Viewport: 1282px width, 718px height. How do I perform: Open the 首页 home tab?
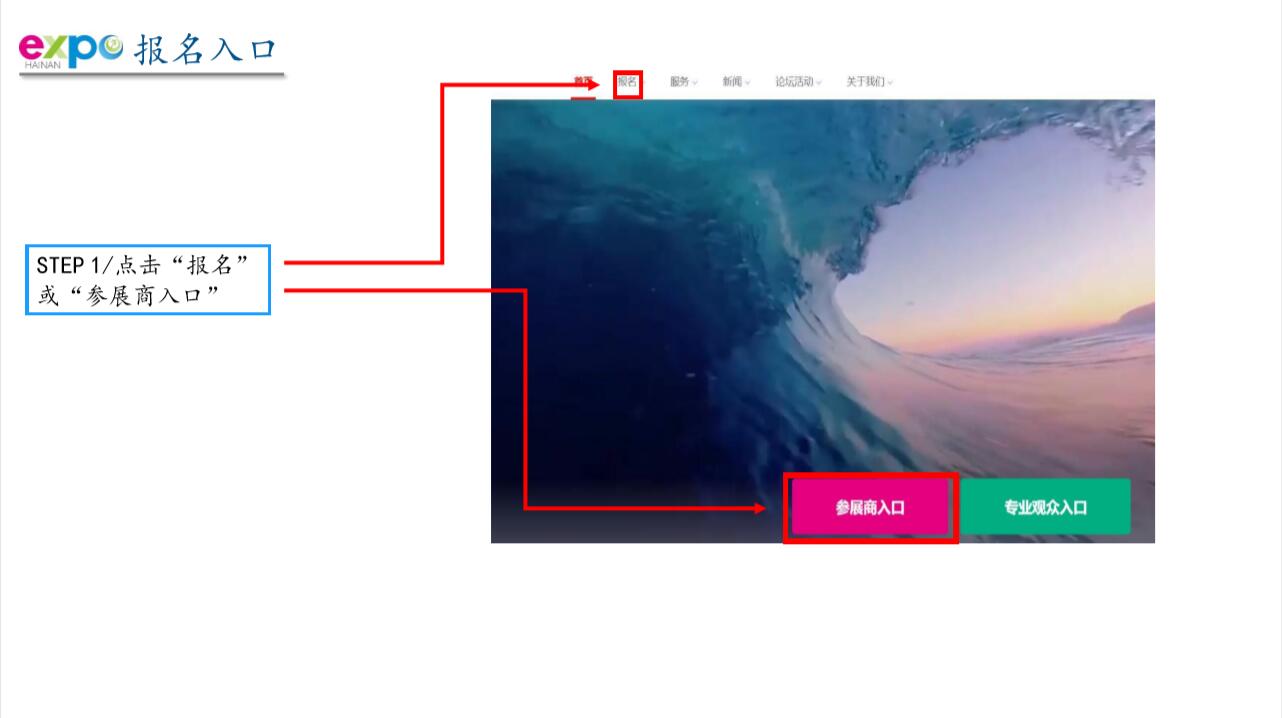pos(583,81)
